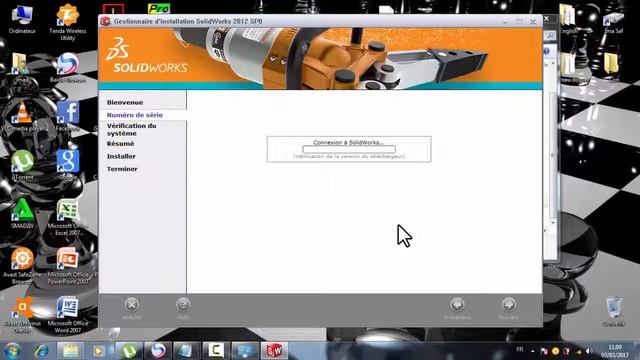
Task: Select the Résumé step in the sidebar
Action: (120, 144)
